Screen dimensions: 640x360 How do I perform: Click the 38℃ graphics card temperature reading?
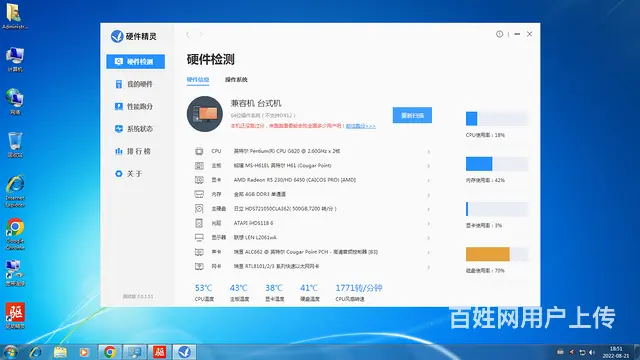tap(274, 288)
